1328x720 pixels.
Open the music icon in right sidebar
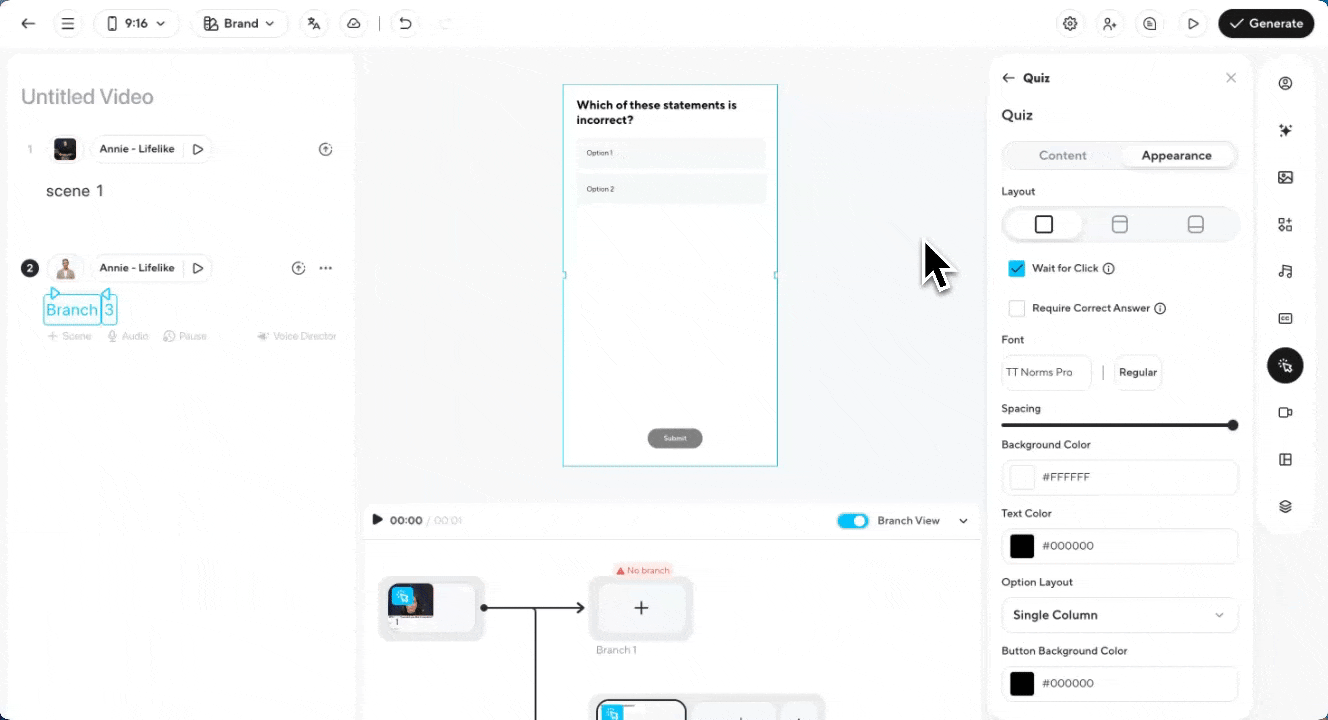tap(1285, 271)
